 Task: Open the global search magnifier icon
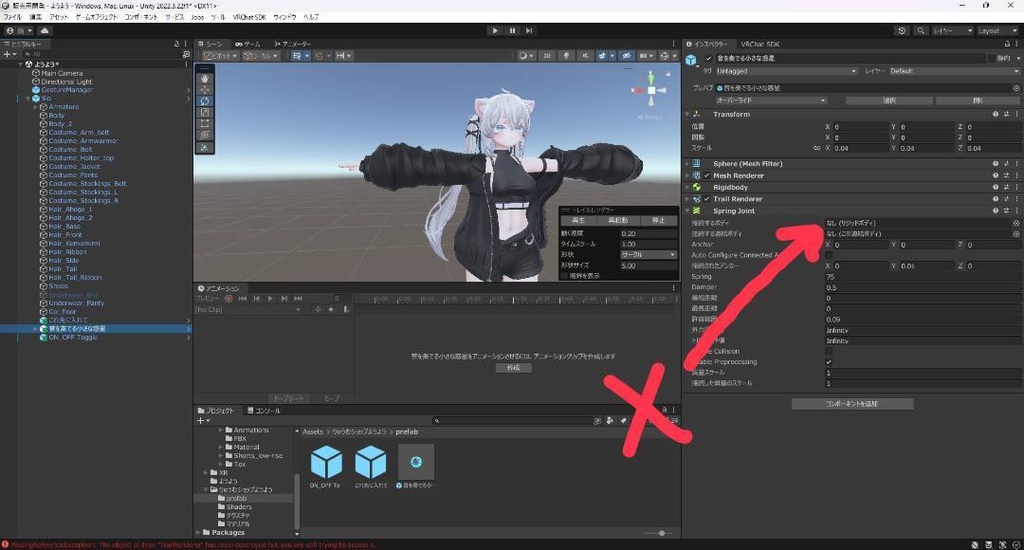[920, 31]
